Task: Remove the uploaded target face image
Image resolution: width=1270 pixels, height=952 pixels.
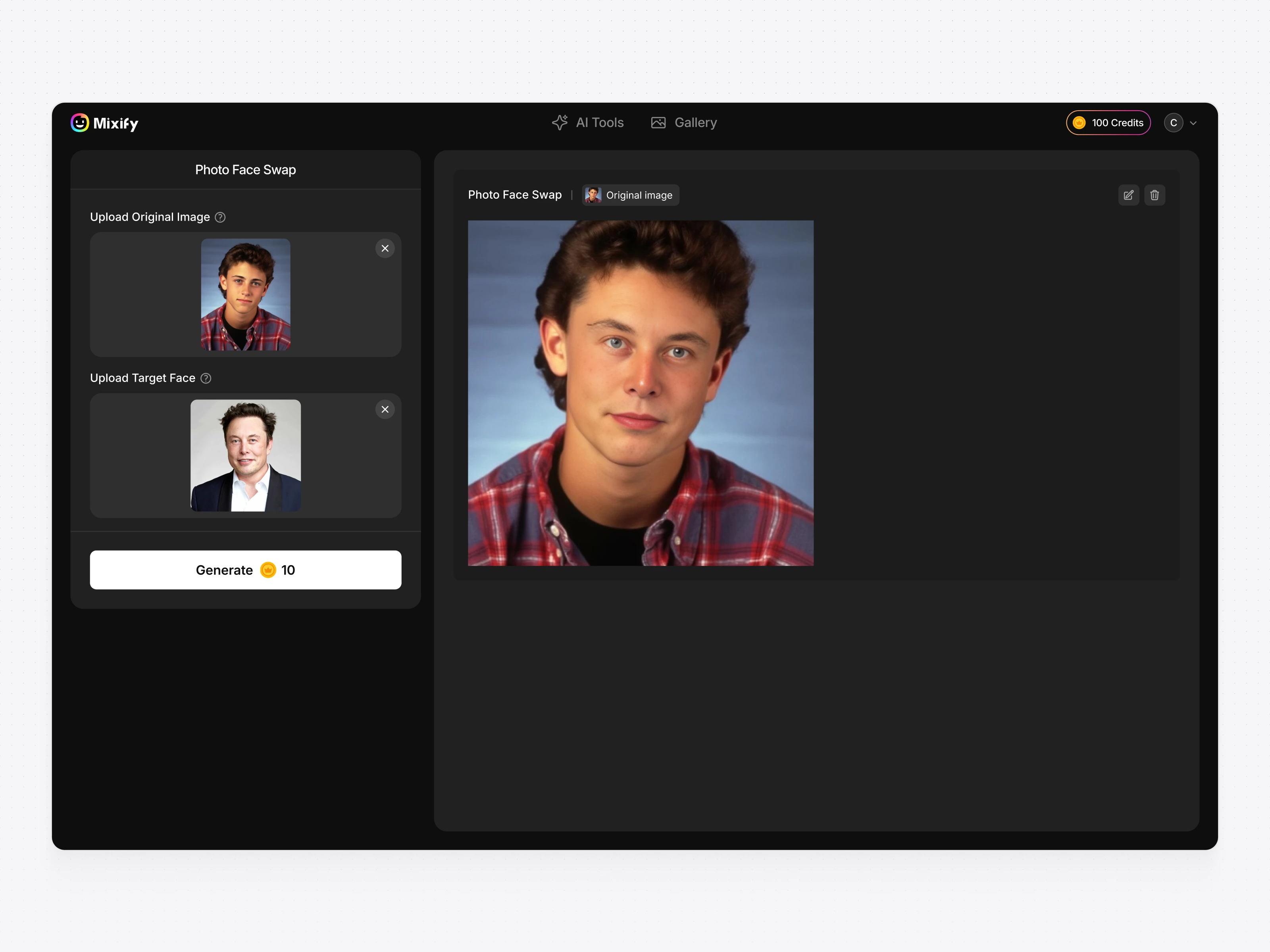Action: pos(385,410)
